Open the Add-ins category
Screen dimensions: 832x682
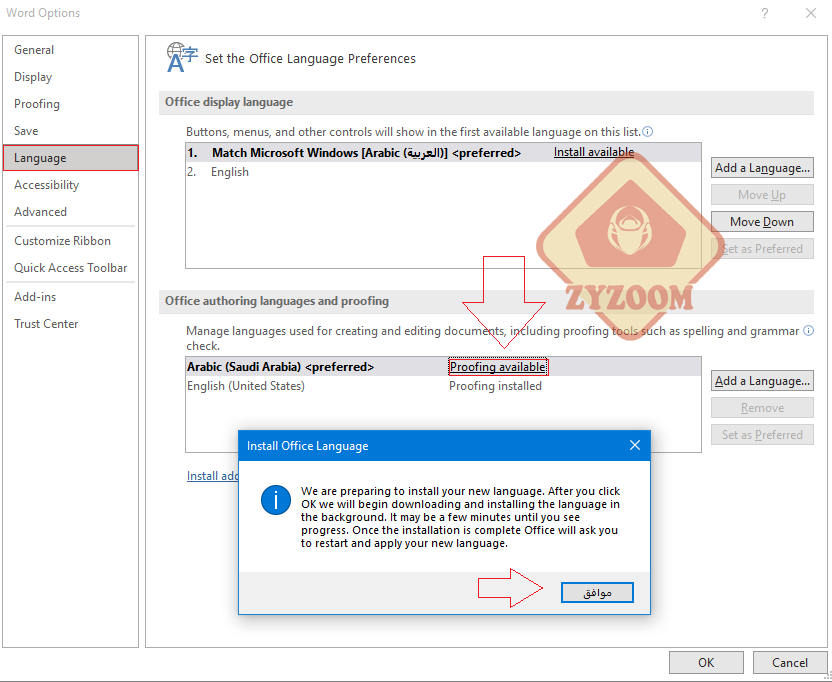(x=71, y=297)
